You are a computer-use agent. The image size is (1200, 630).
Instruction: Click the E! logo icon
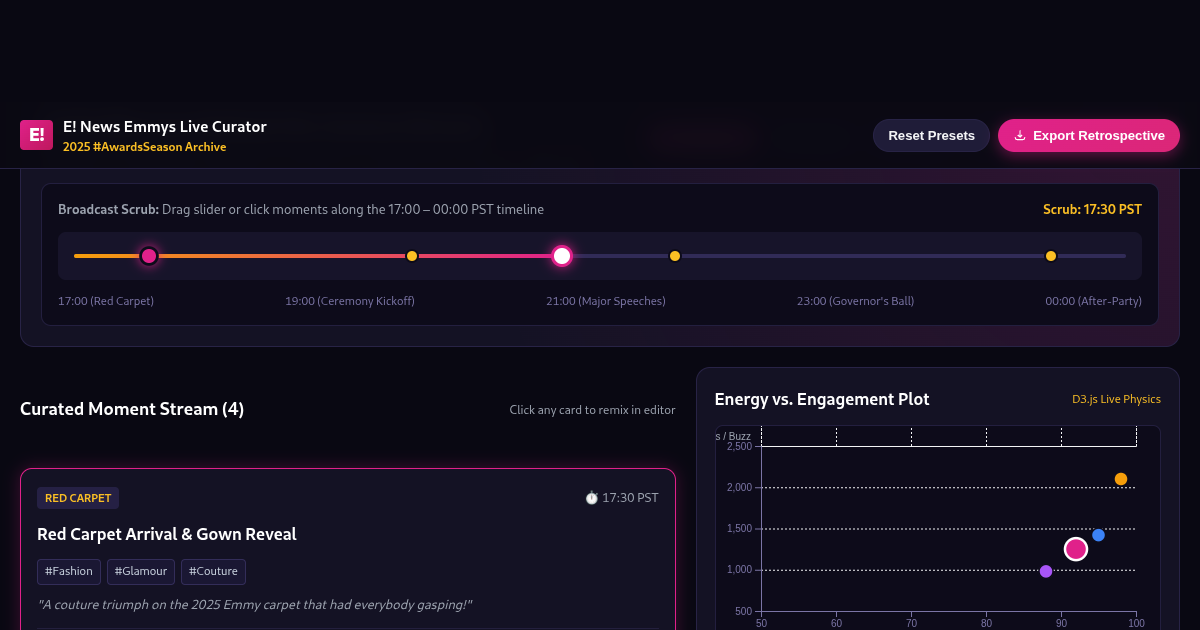pos(36,135)
